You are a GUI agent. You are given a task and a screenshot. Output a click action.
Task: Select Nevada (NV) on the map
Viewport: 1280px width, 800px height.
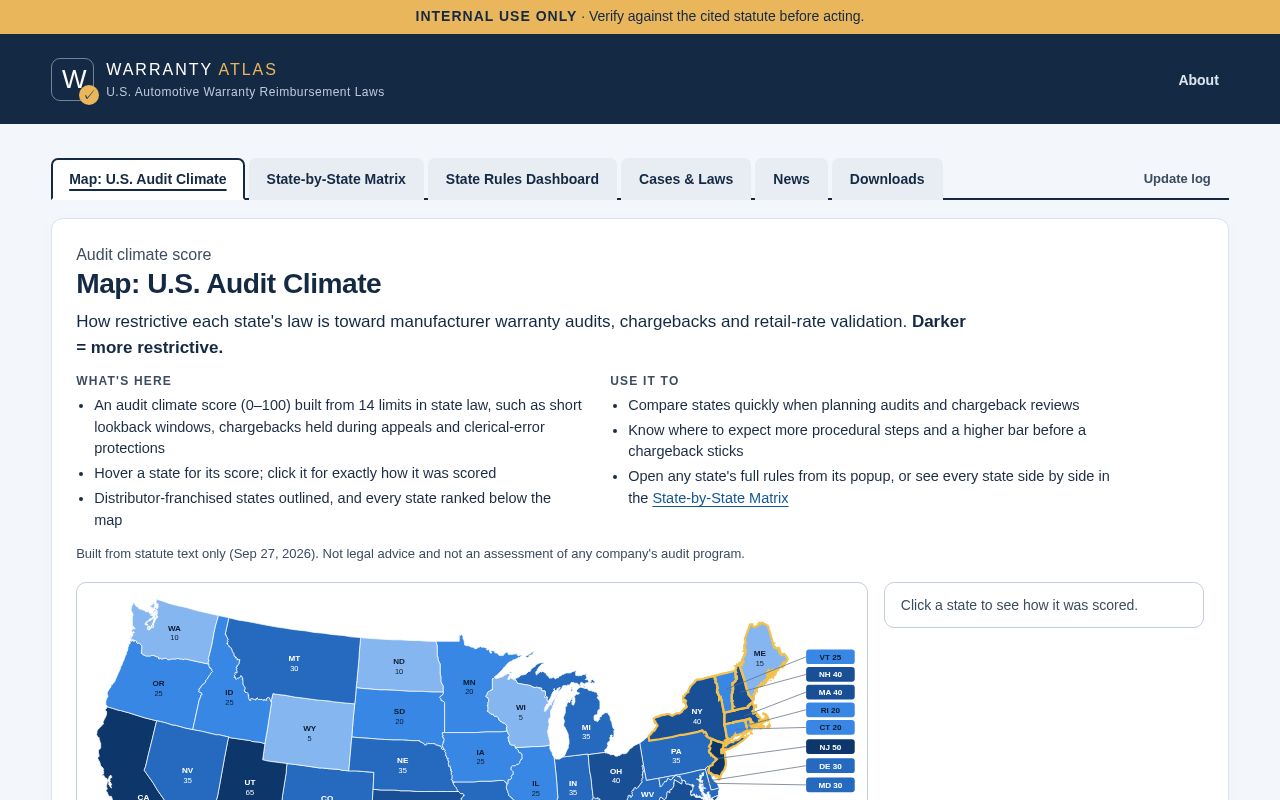pyautogui.click(x=187, y=774)
